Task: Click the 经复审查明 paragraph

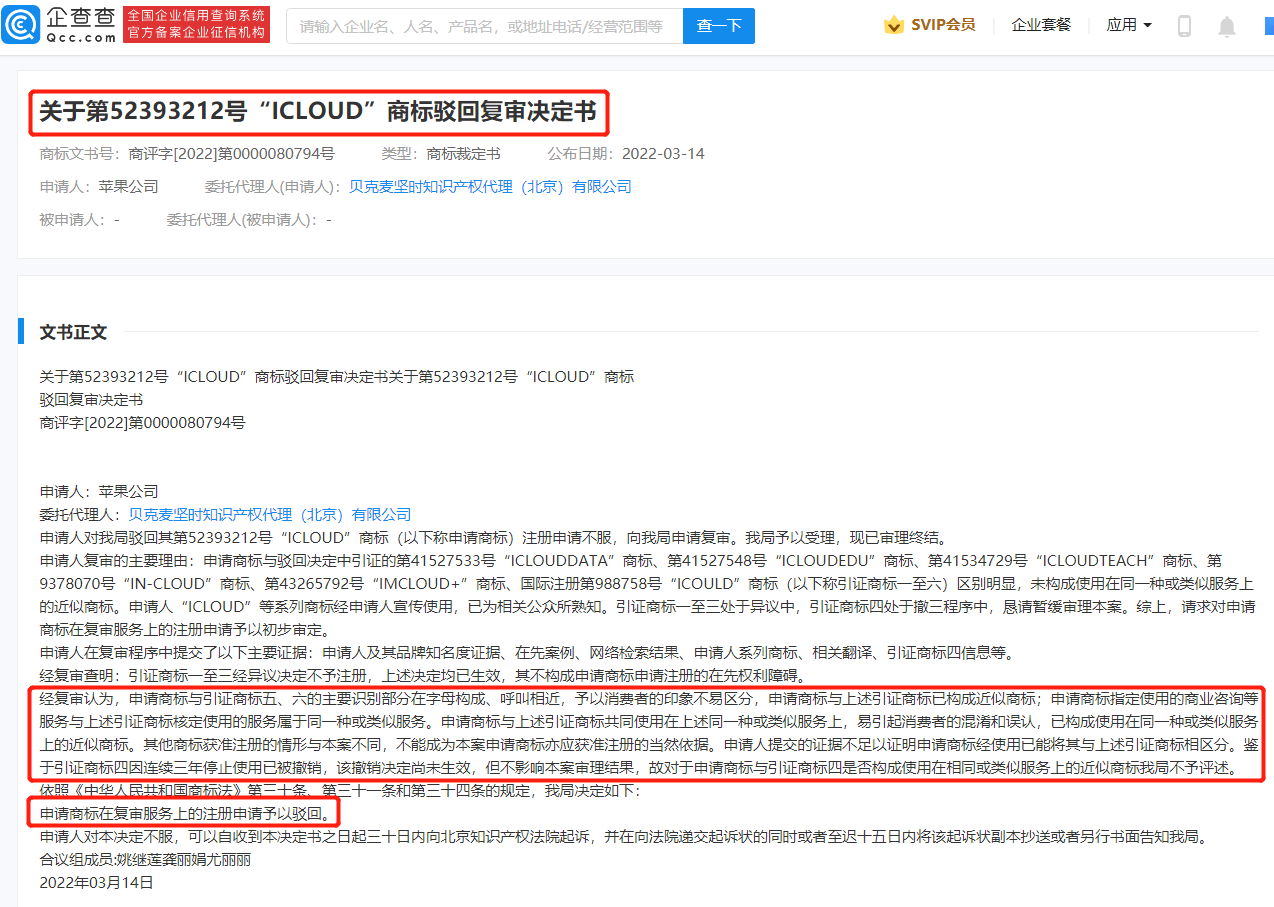Action: 423,675
